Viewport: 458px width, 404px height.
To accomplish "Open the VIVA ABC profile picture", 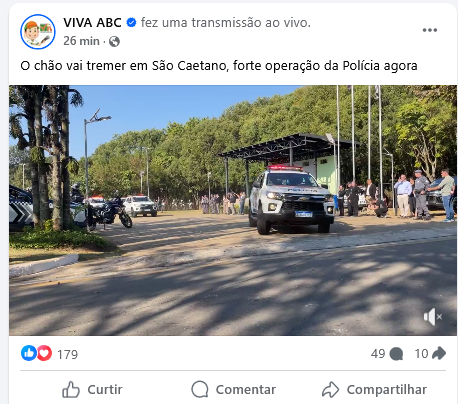I will [38, 32].
